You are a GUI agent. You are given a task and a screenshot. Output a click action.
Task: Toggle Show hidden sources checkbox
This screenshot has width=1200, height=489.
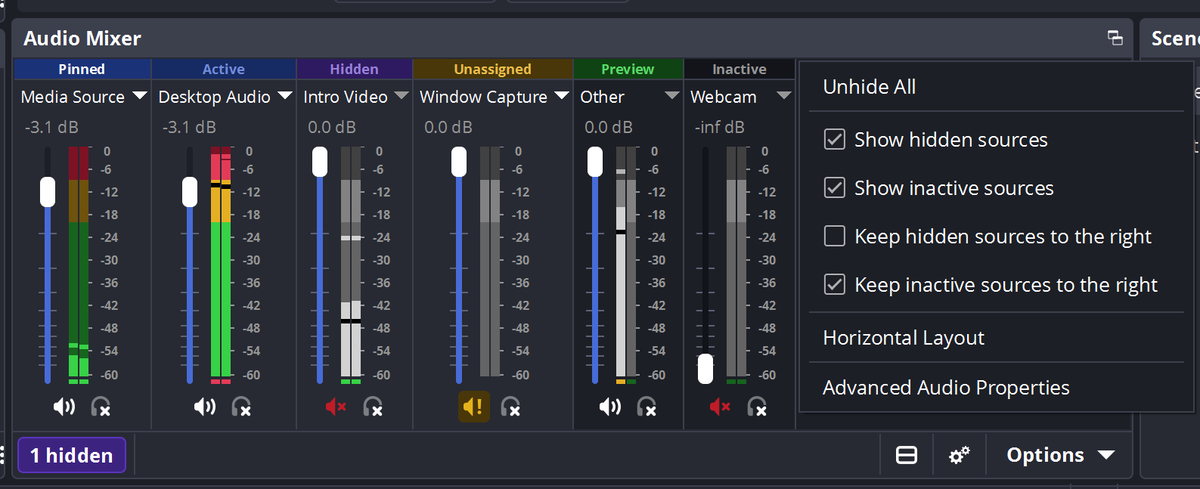pos(834,139)
